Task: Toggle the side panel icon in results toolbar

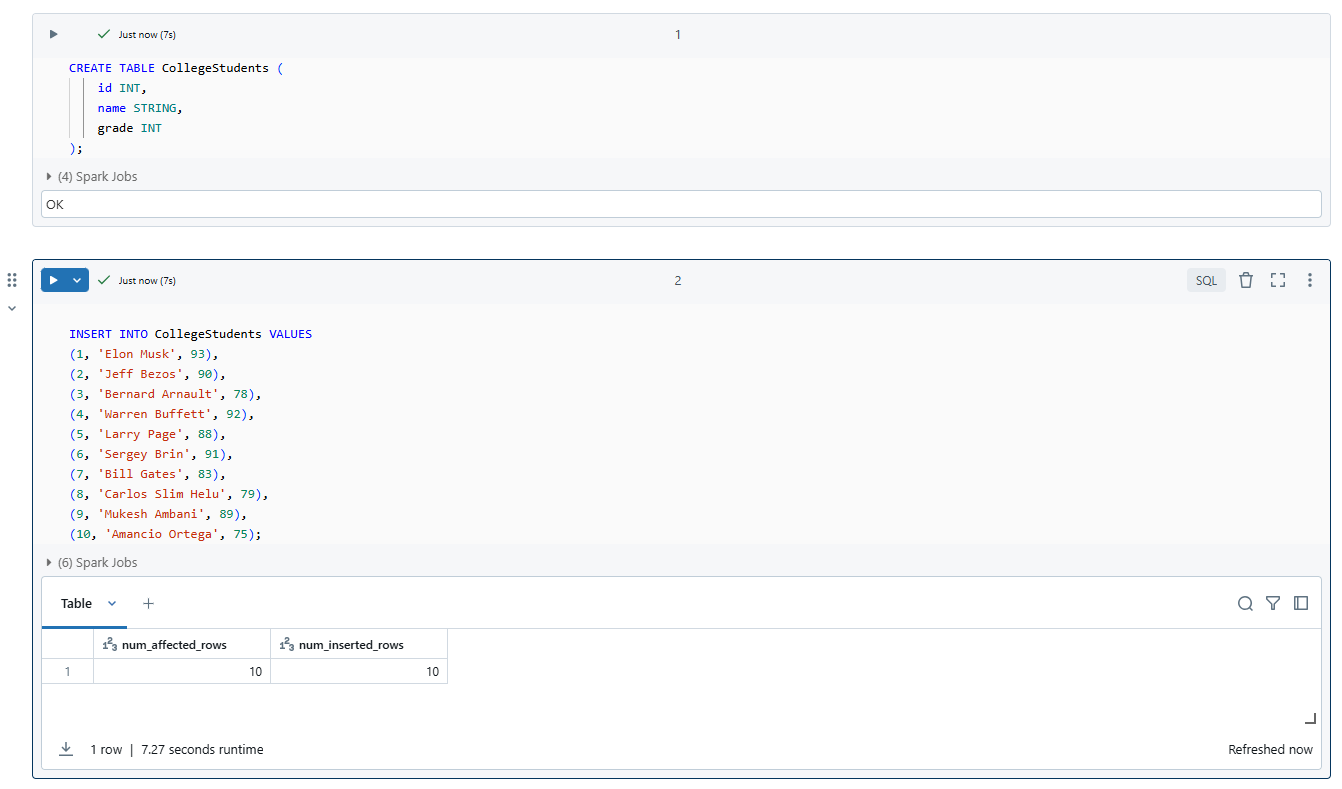Action: [1301, 603]
